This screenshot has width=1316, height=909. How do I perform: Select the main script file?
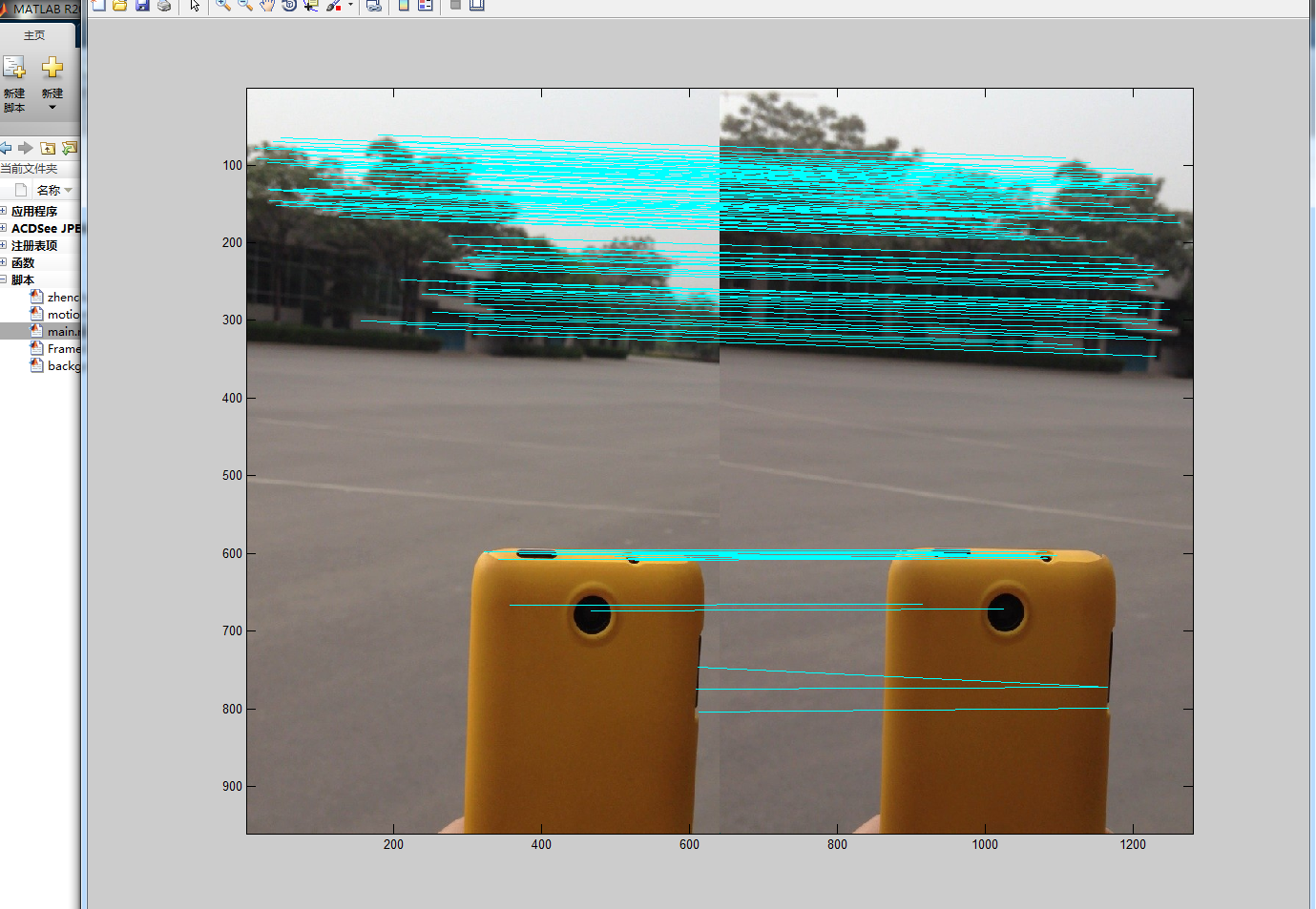[40, 331]
